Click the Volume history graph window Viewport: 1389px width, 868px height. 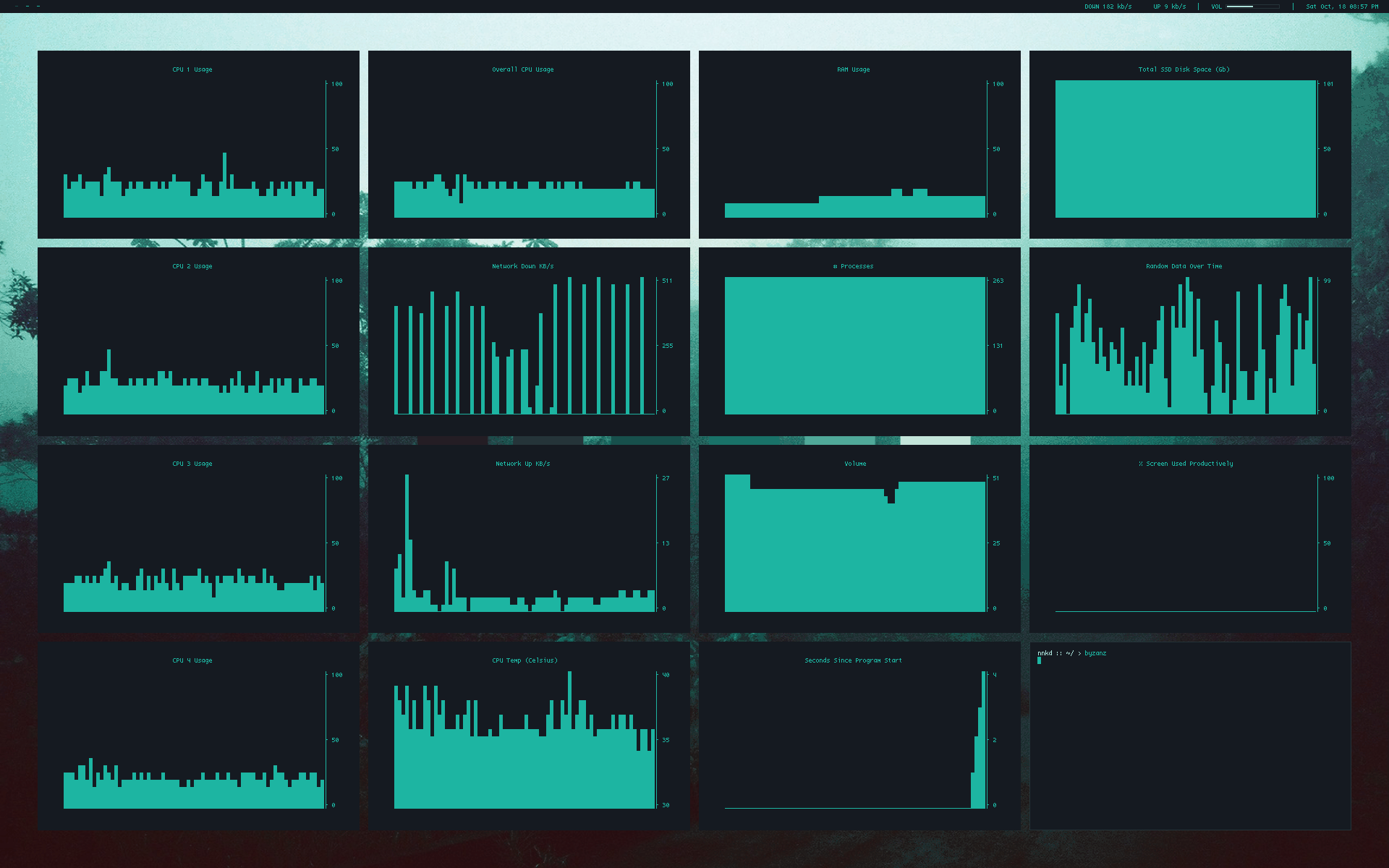(859, 539)
